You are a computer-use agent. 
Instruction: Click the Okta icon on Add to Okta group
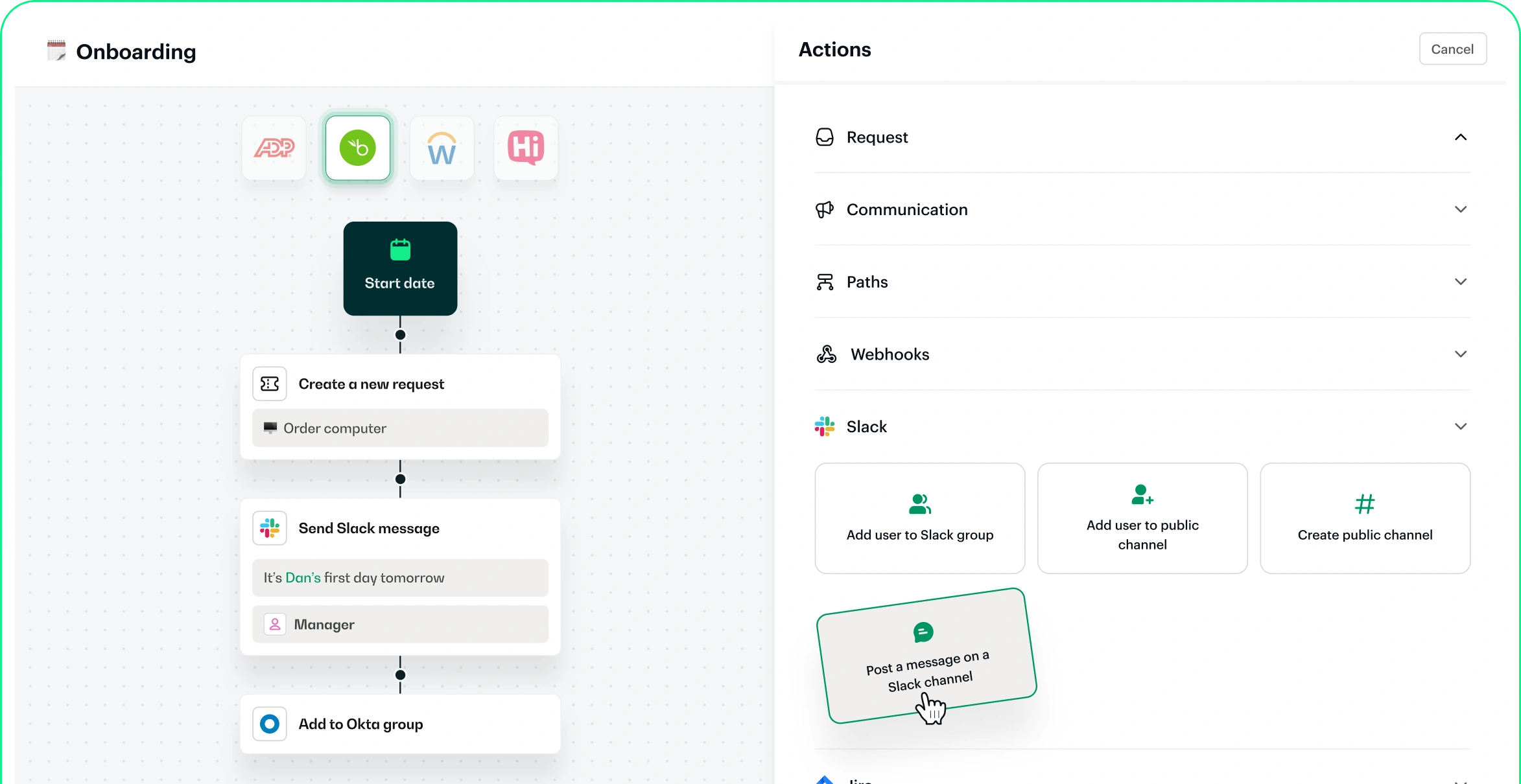[x=269, y=724]
